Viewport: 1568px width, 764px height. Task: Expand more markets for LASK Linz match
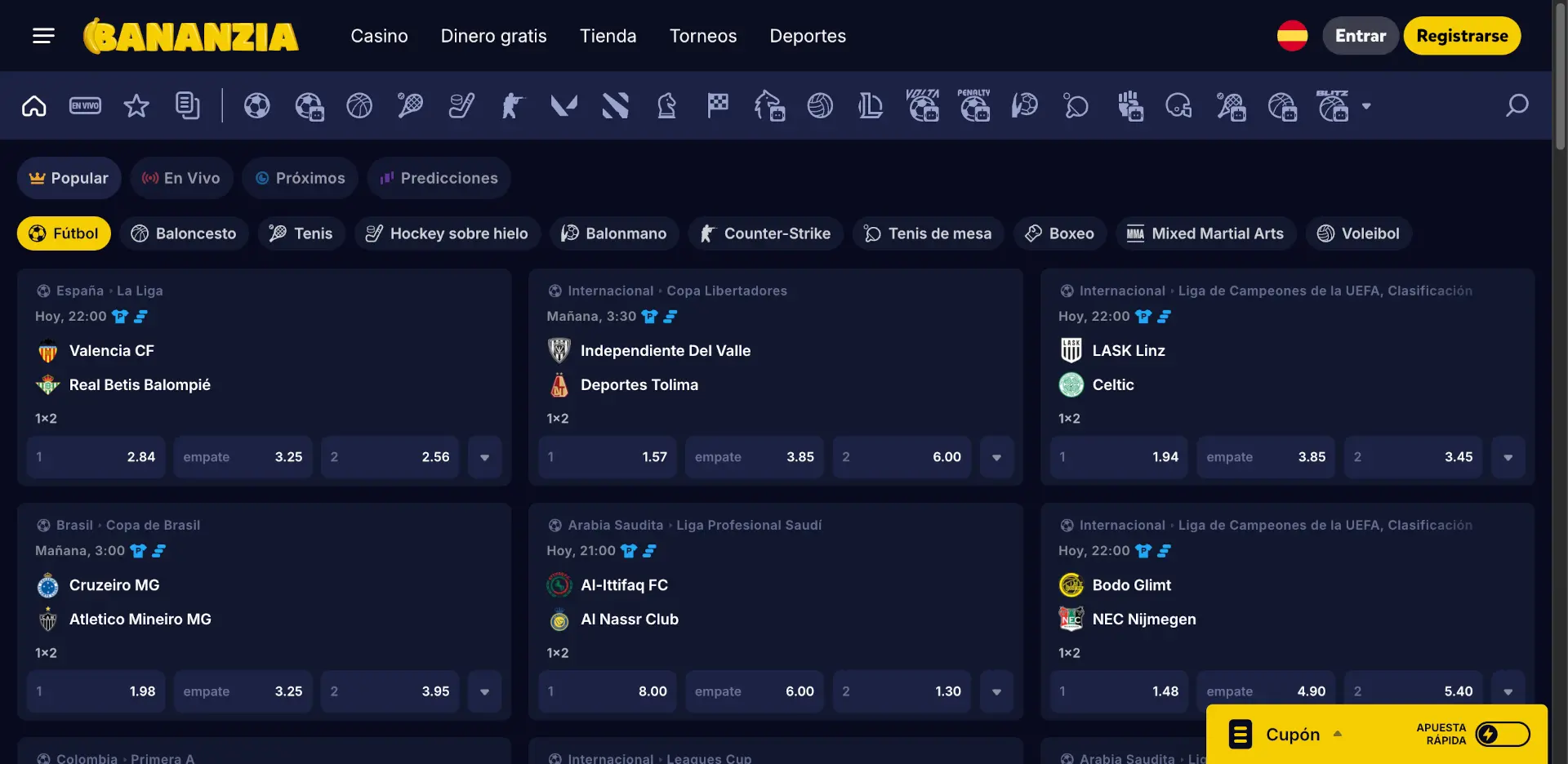click(x=1508, y=457)
